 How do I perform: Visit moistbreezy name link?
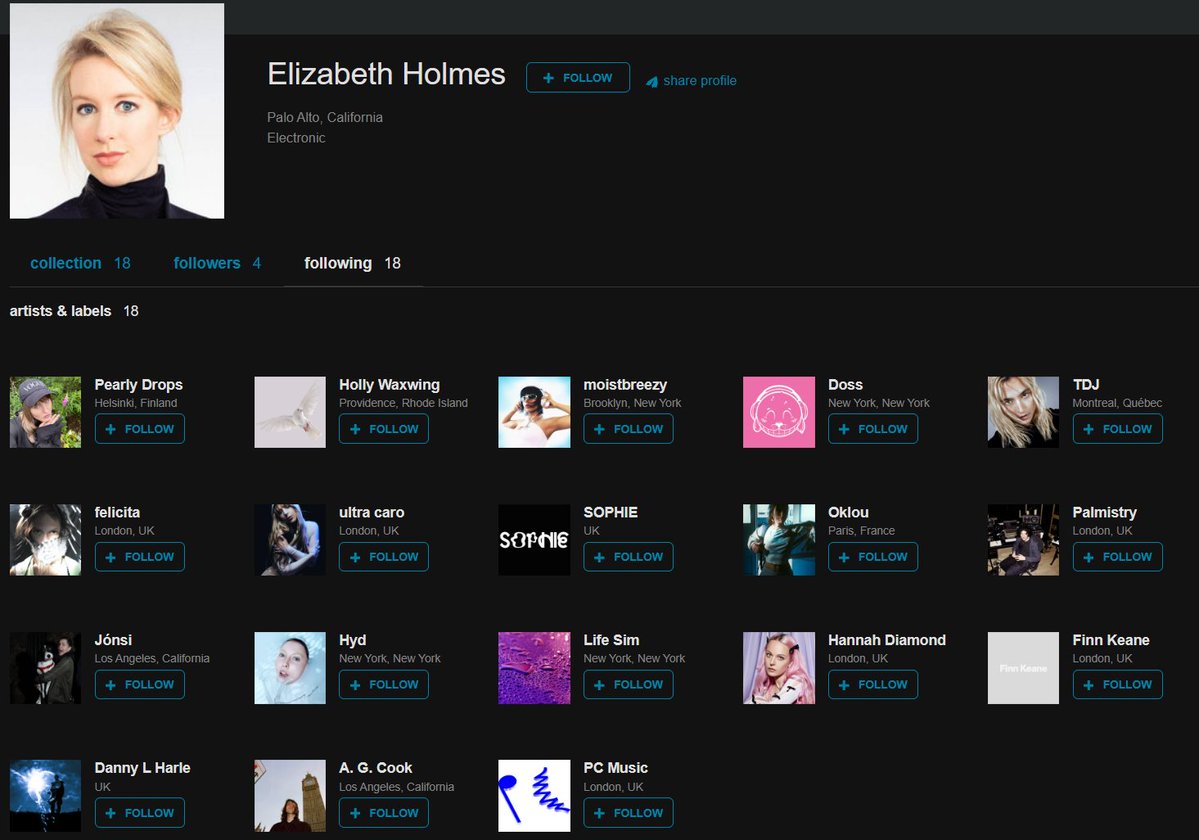[625, 384]
